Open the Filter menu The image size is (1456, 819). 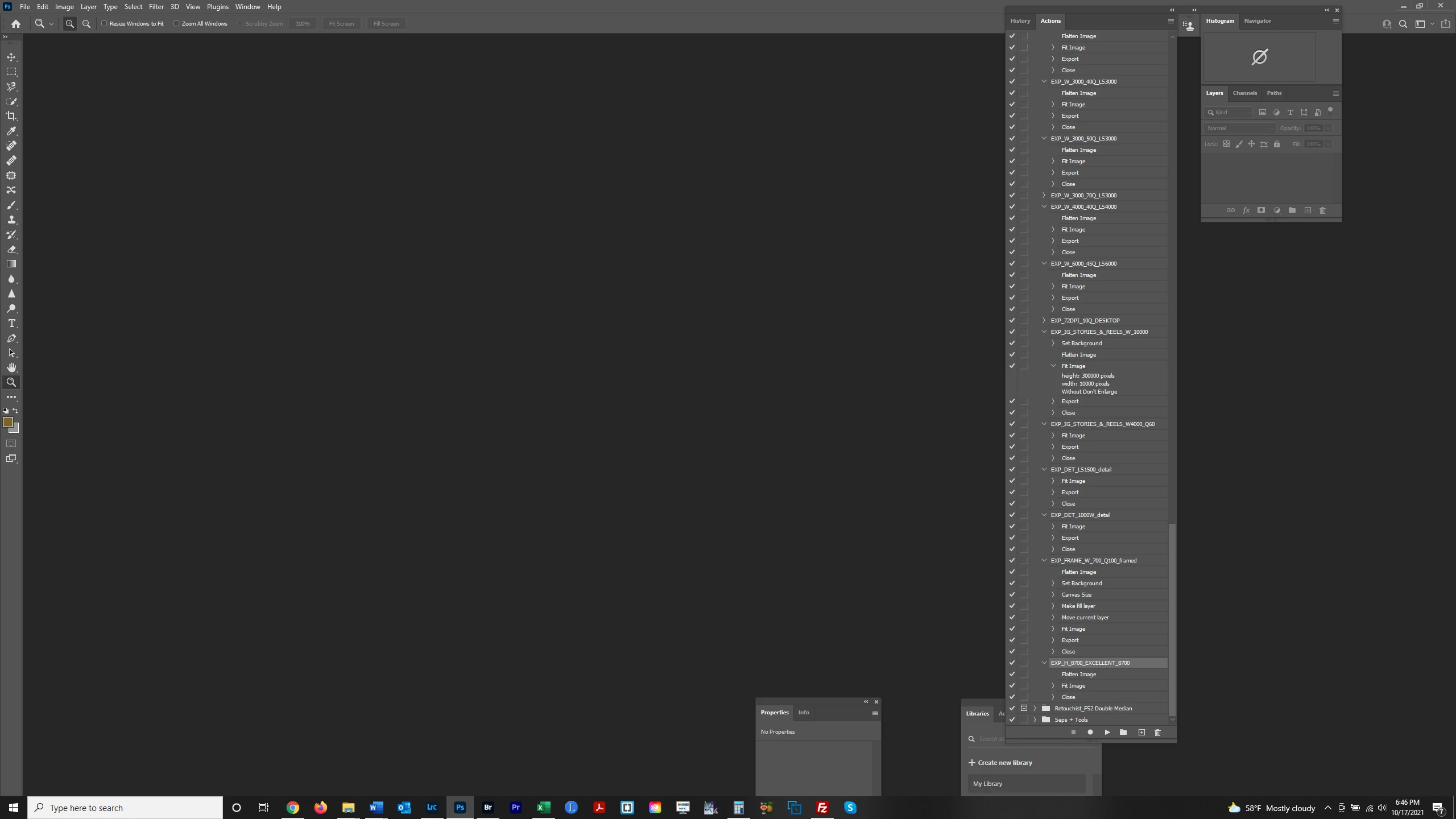point(156,7)
